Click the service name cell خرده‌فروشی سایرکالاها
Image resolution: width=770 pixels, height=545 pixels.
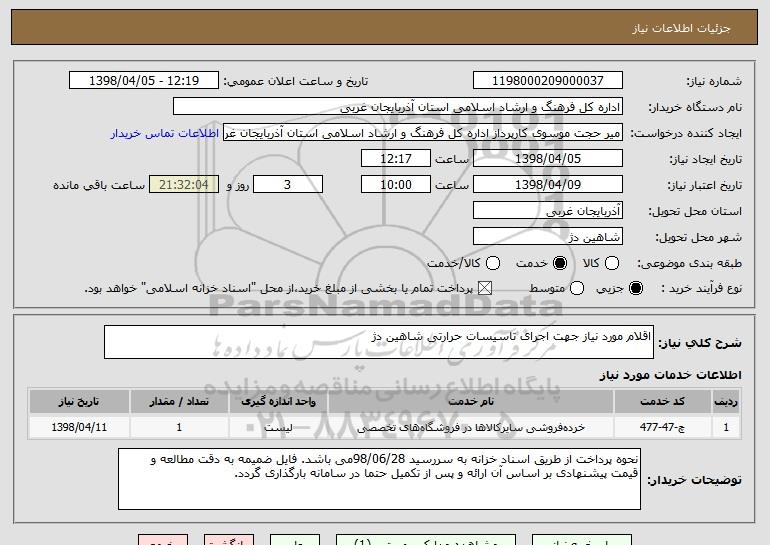tap(470, 427)
